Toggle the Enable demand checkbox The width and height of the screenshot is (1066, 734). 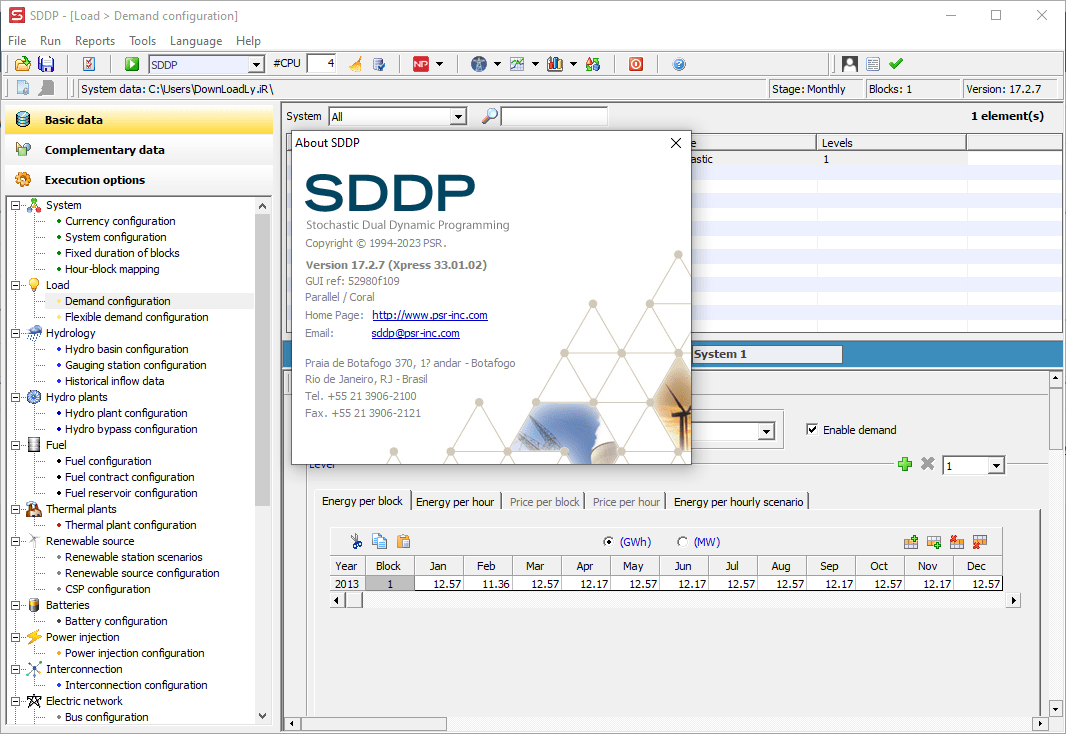tap(813, 430)
